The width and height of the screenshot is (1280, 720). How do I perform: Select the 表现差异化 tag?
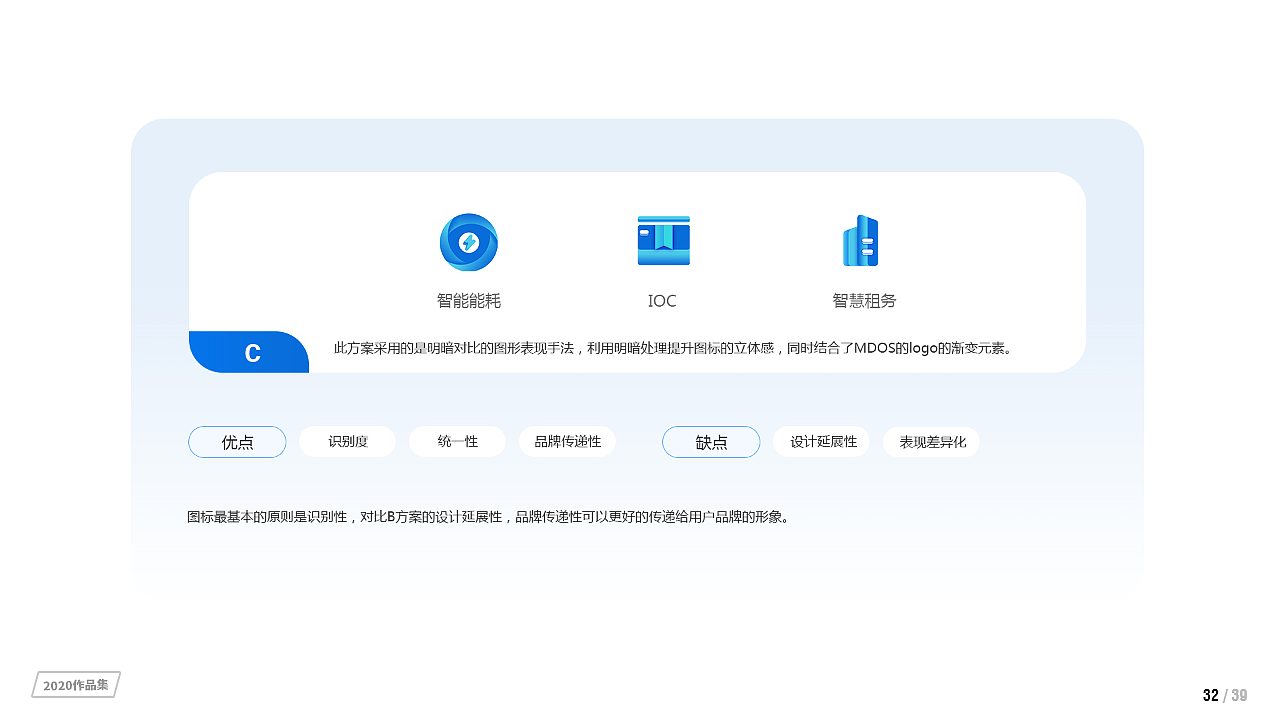932,442
